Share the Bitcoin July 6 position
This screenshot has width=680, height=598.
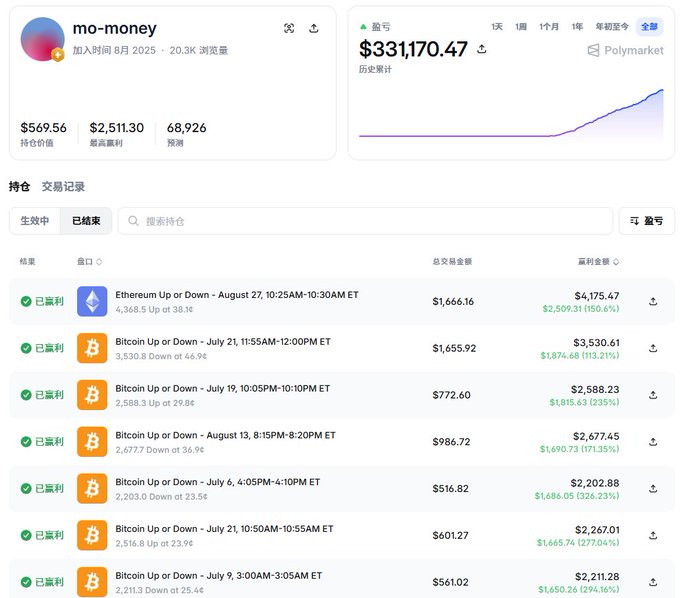pyautogui.click(x=653, y=489)
